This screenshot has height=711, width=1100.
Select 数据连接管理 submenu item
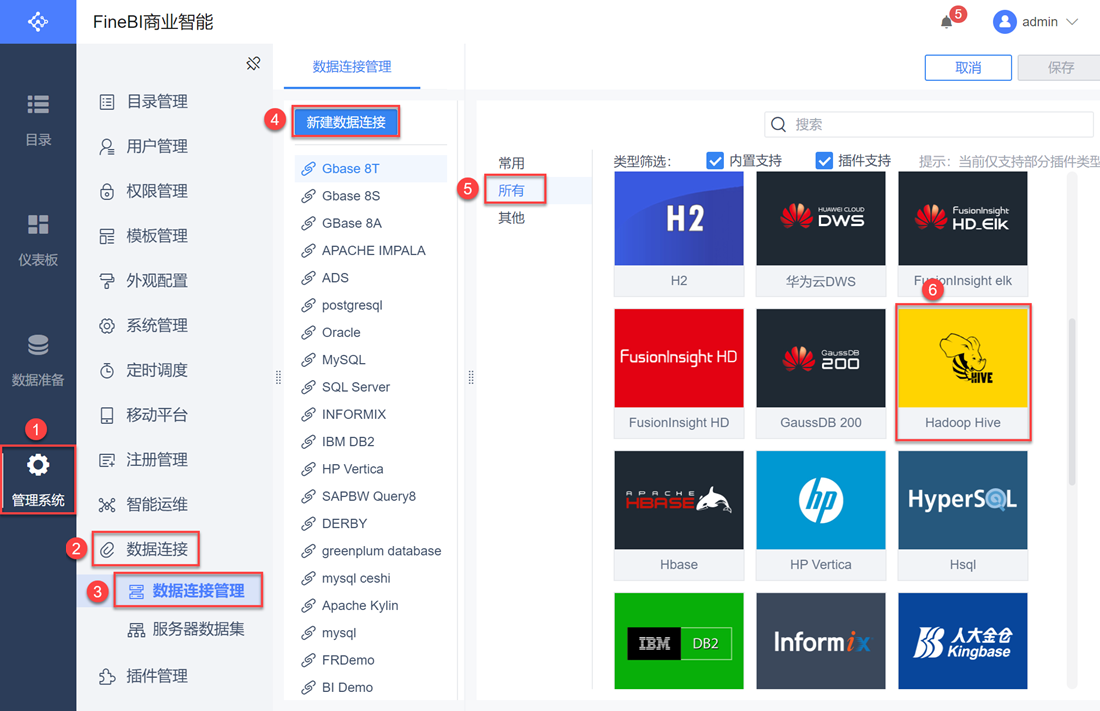188,590
